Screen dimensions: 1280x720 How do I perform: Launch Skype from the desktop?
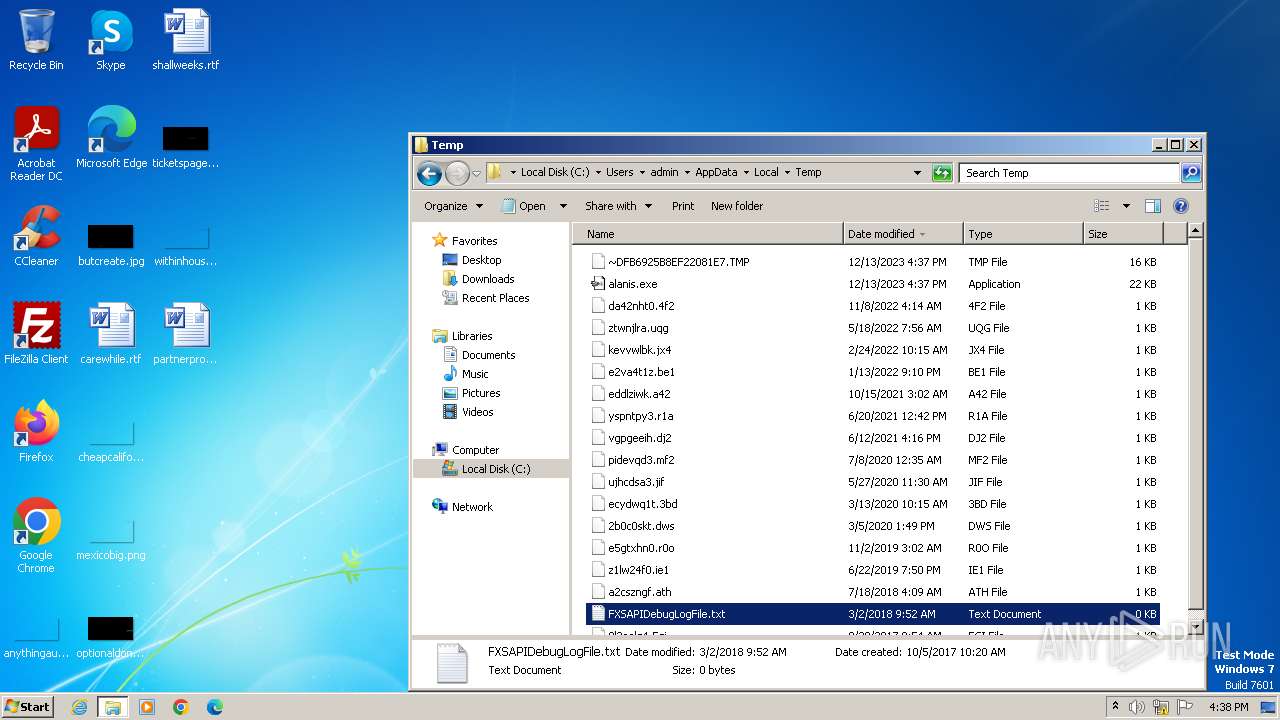[110, 40]
